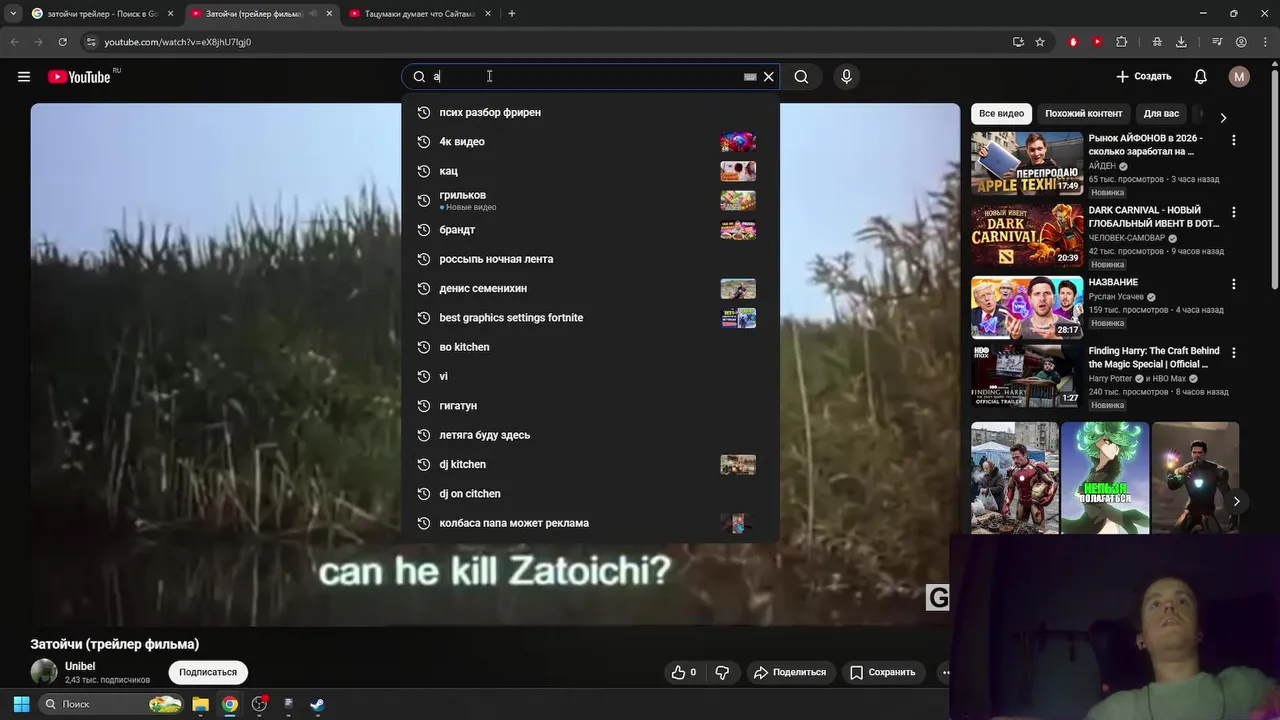Image resolution: width=1280 pixels, height=720 pixels.
Task: Open a new Chrome tab
Action: 511,14
